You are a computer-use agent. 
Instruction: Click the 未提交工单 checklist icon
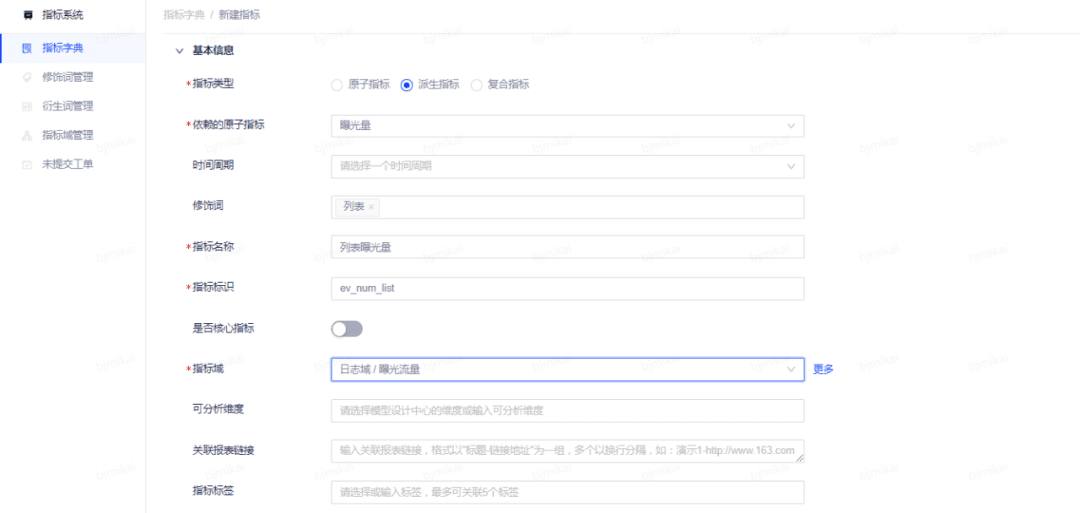(x=27, y=164)
